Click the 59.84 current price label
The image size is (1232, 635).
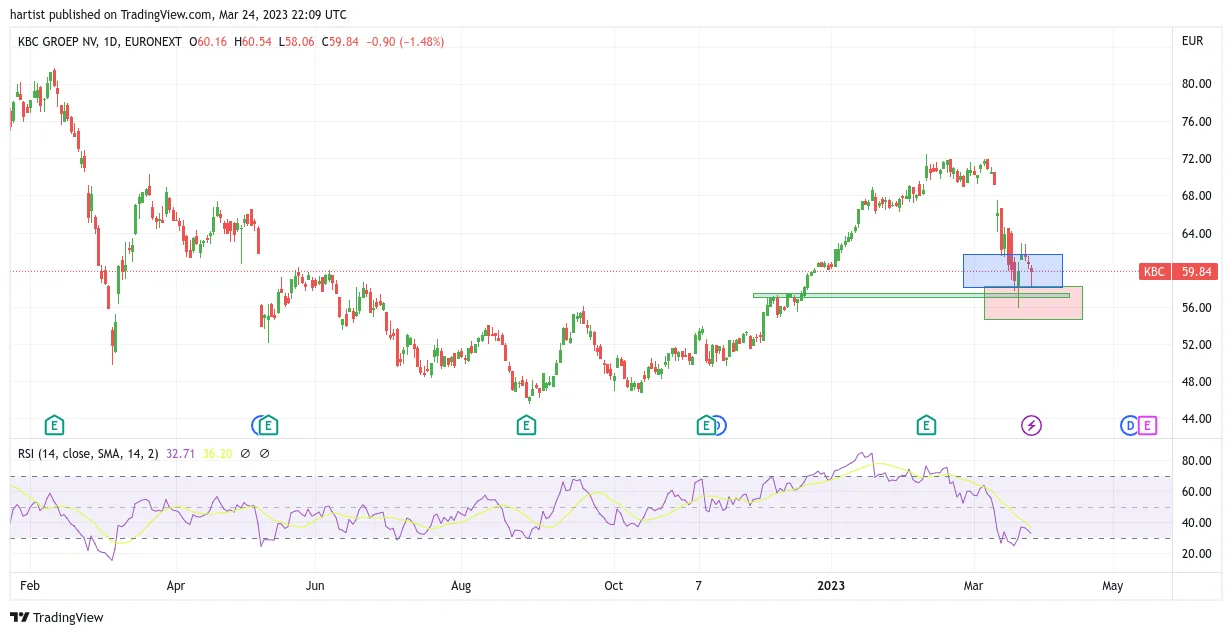point(1197,271)
